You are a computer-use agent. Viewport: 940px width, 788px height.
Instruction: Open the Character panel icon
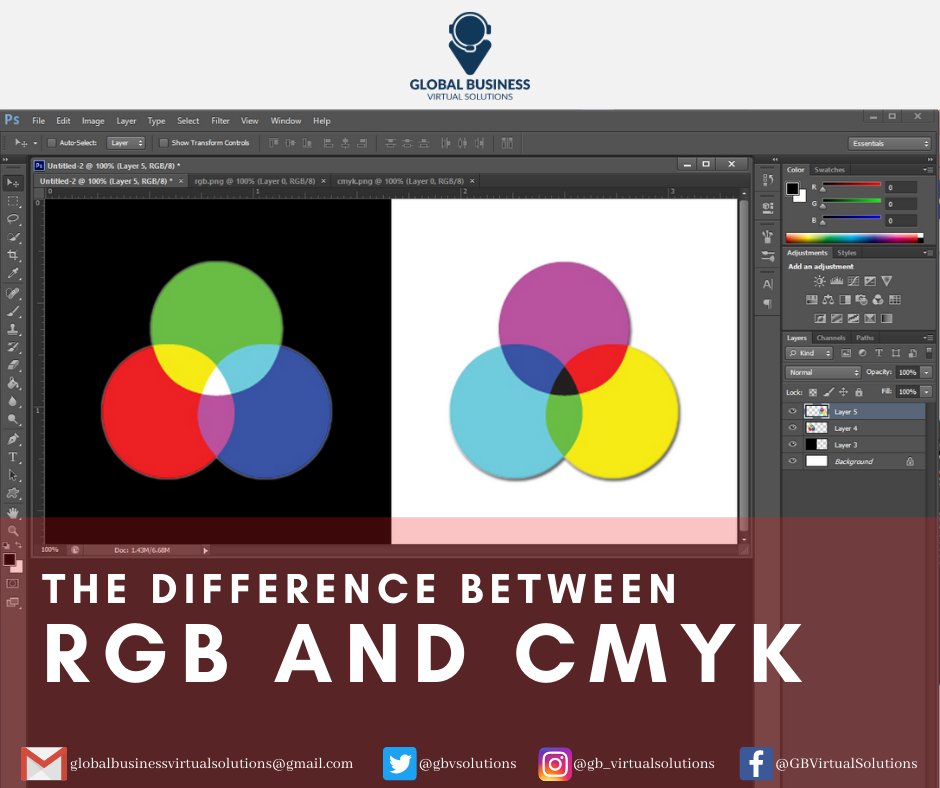coord(767,284)
